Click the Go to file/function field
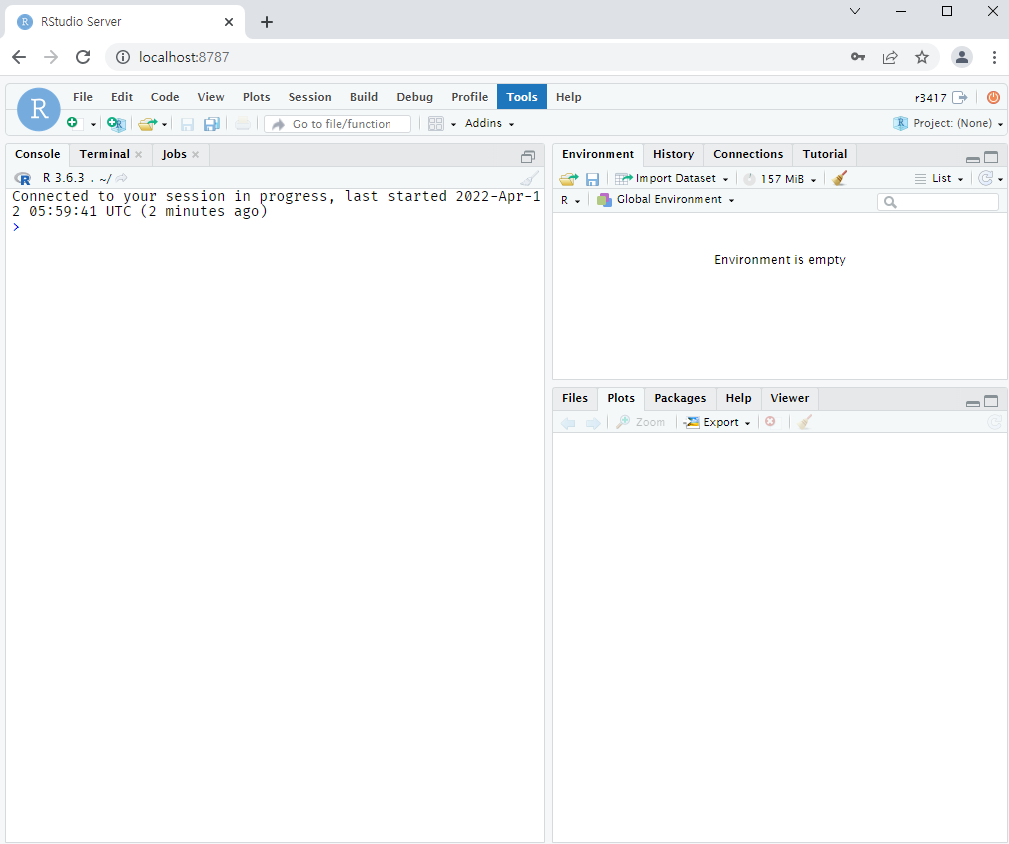Image resolution: width=1009 pixels, height=844 pixels. pos(337,124)
